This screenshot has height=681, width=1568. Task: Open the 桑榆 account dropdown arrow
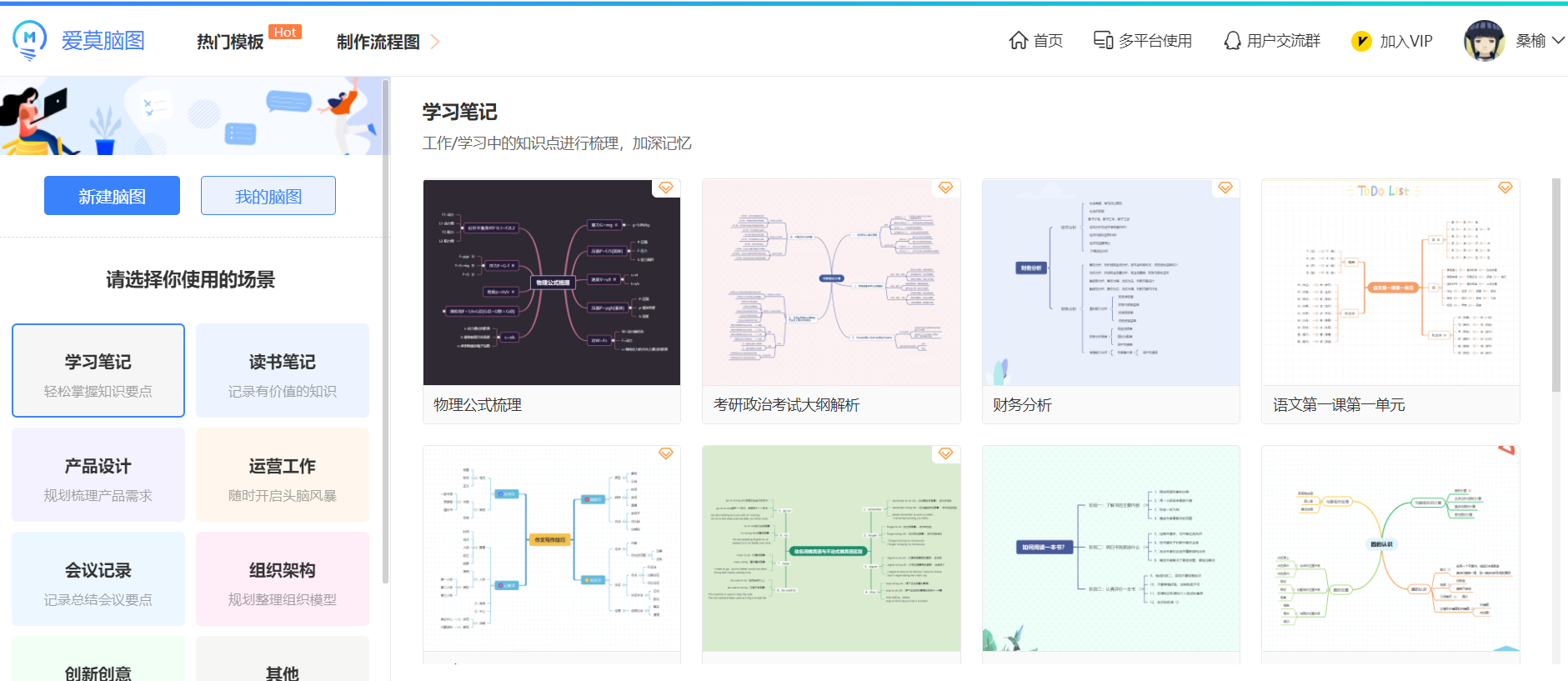click(1557, 40)
